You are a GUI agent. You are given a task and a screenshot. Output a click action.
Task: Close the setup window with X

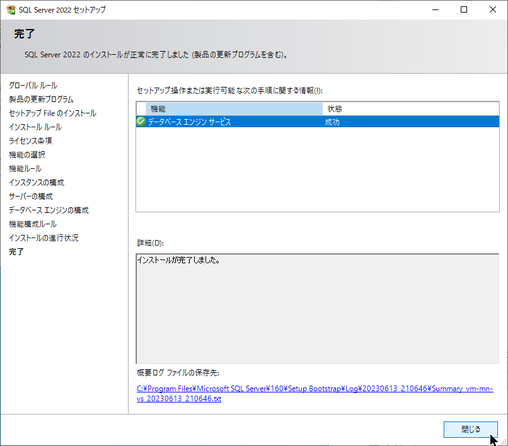[493, 10]
